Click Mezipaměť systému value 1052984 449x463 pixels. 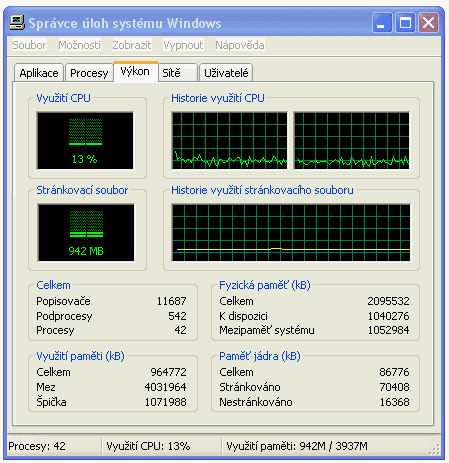coord(388,330)
